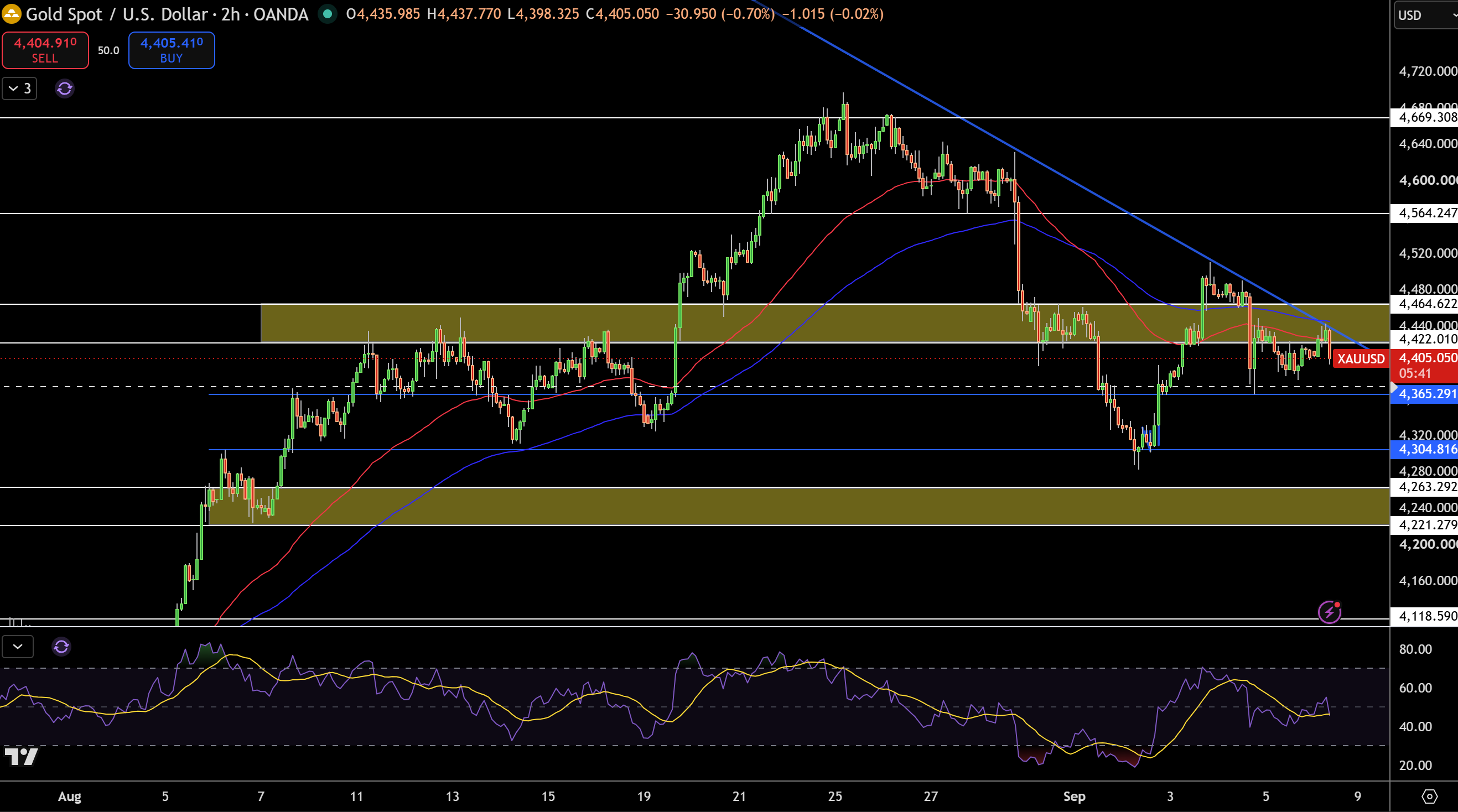Click the 20.00 RSI scale value

1415,766
